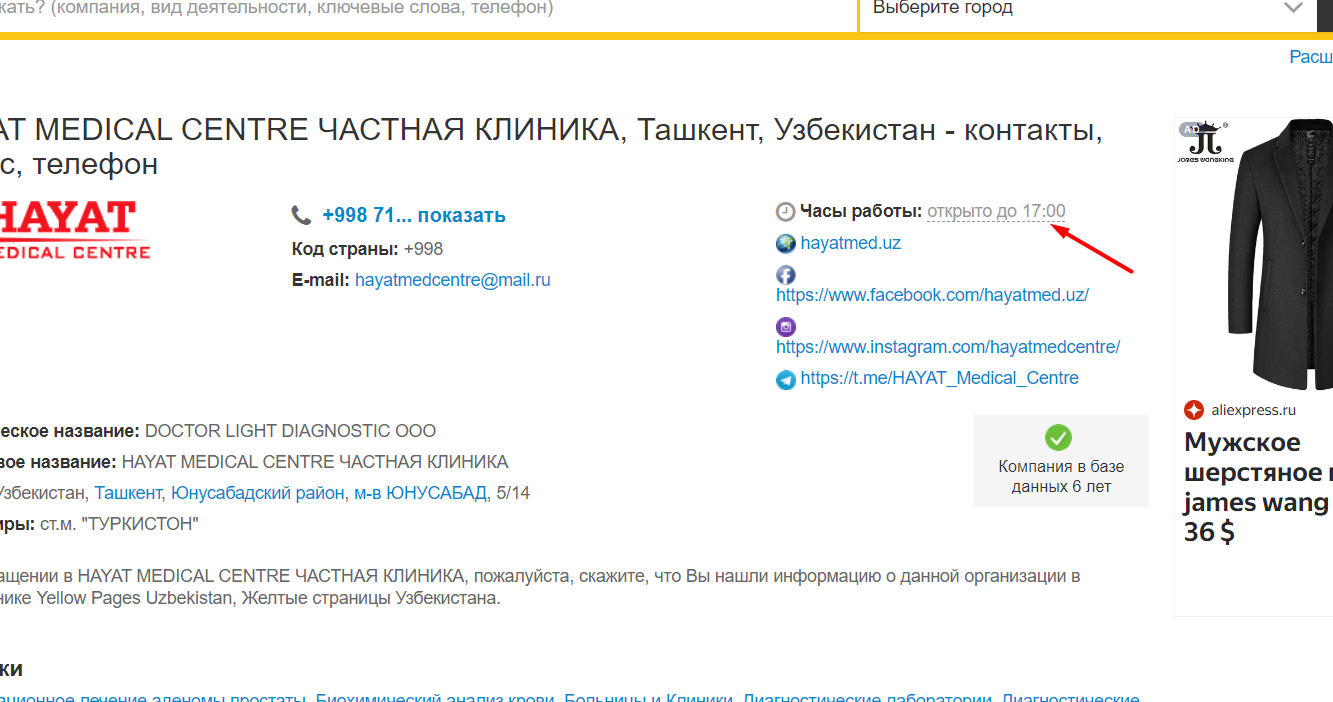Show the full phone number +998 71
This screenshot has height=702, width=1333.
[x=414, y=215]
